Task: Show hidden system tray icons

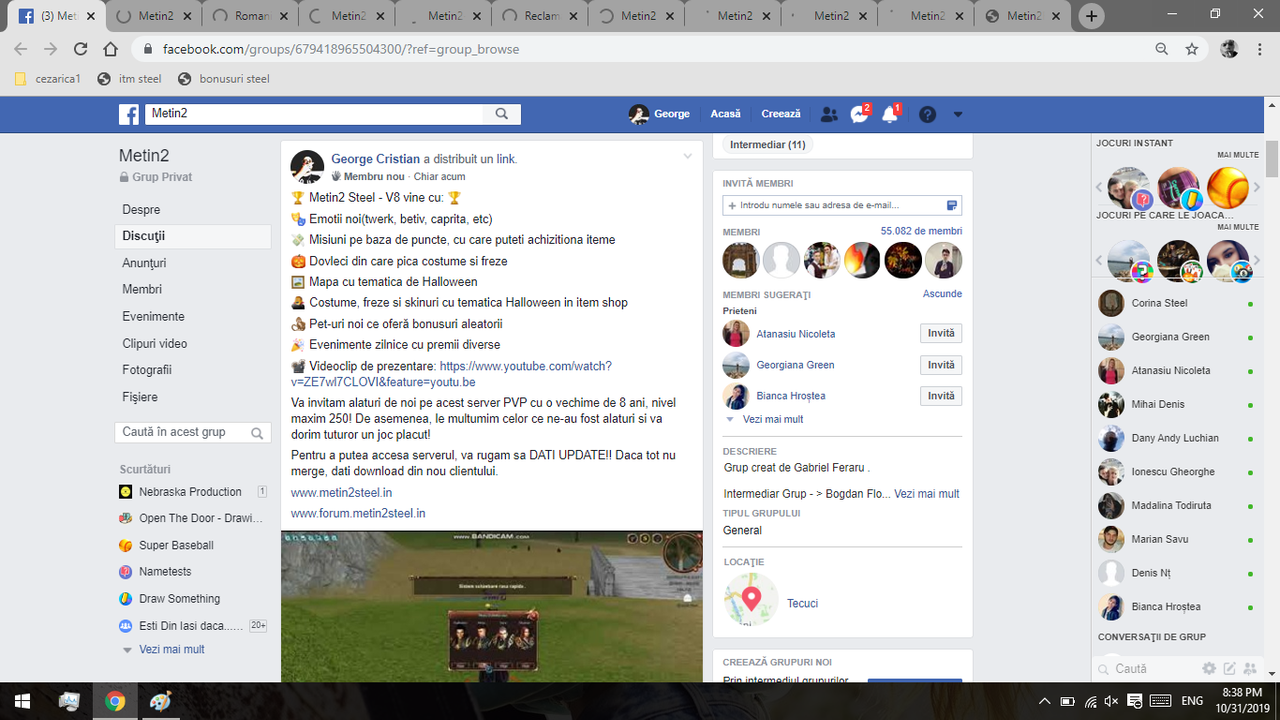Action: 1045,701
